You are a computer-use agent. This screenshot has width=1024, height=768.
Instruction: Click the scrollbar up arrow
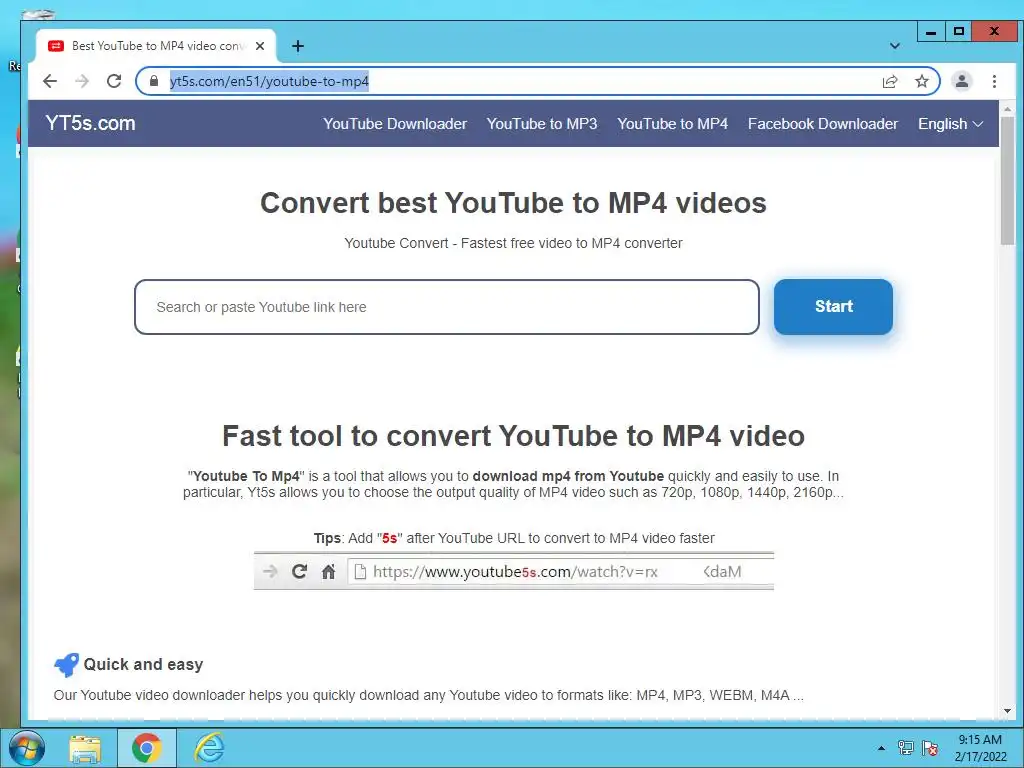point(1008,109)
